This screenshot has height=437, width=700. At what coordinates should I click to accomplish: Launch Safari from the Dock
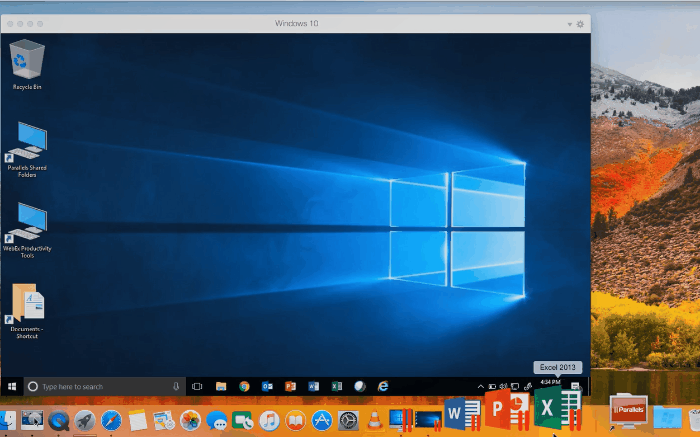click(x=111, y=420)
